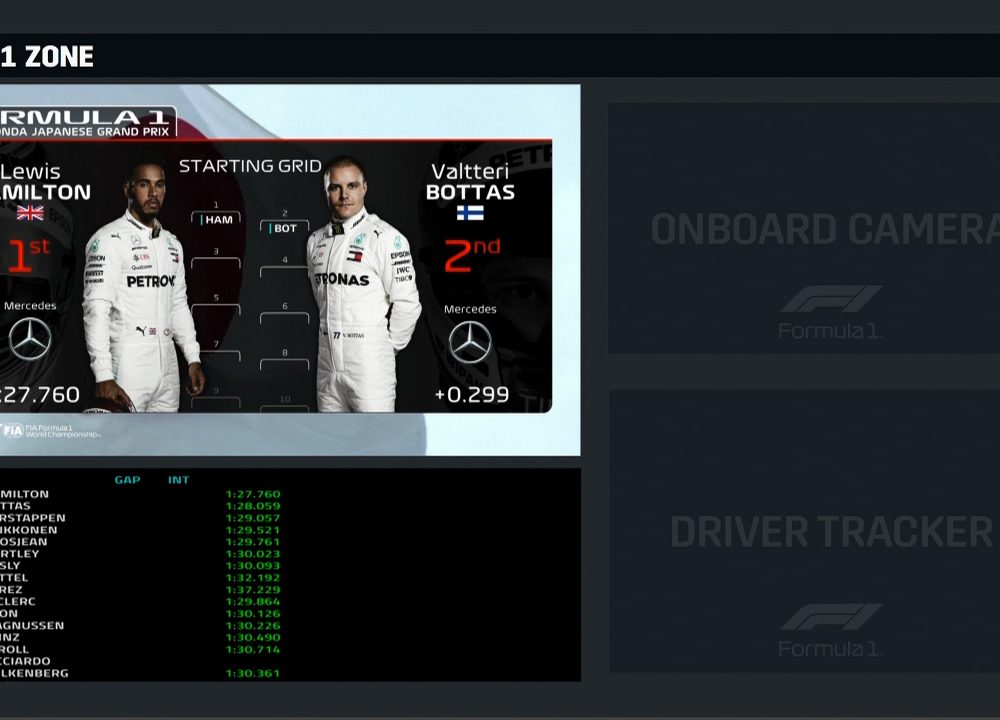
Task: Click the 1:30.714 lap time
Action: (x=253, y=649)
